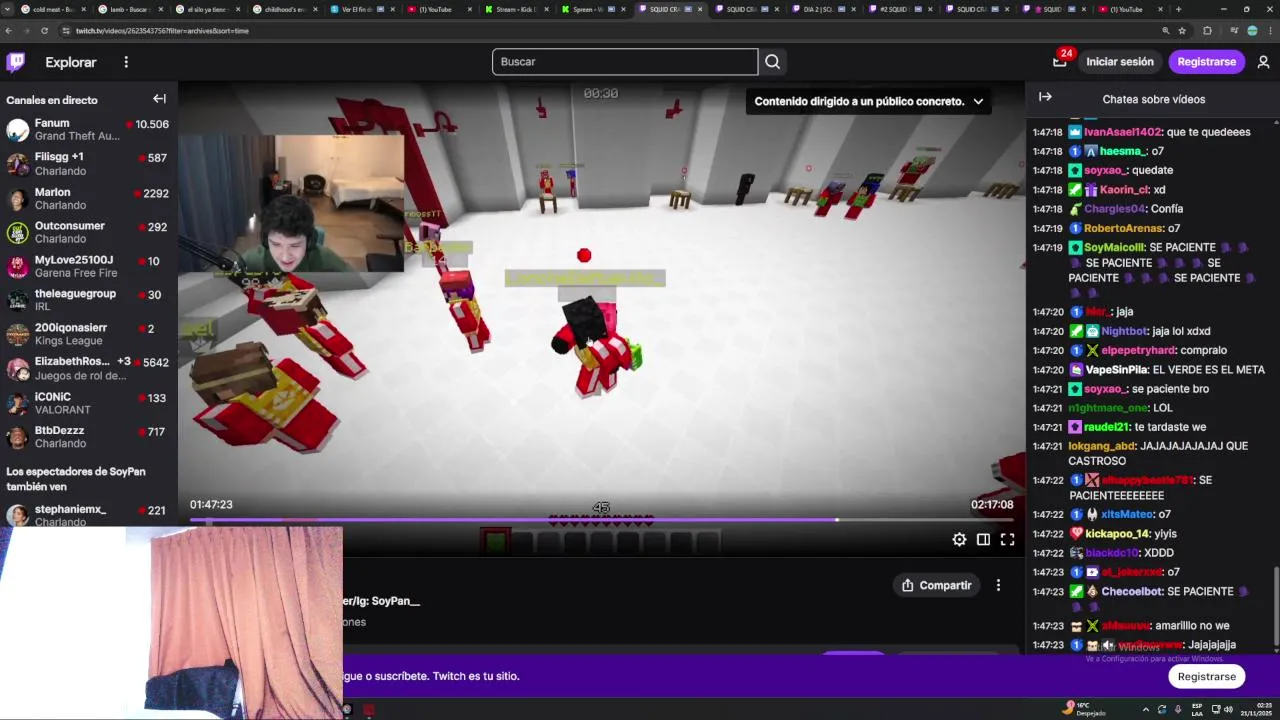Open the Outconsumer channel row
Image resolution: width=1280 pixels, height=720 pixels.
[89, 232]
